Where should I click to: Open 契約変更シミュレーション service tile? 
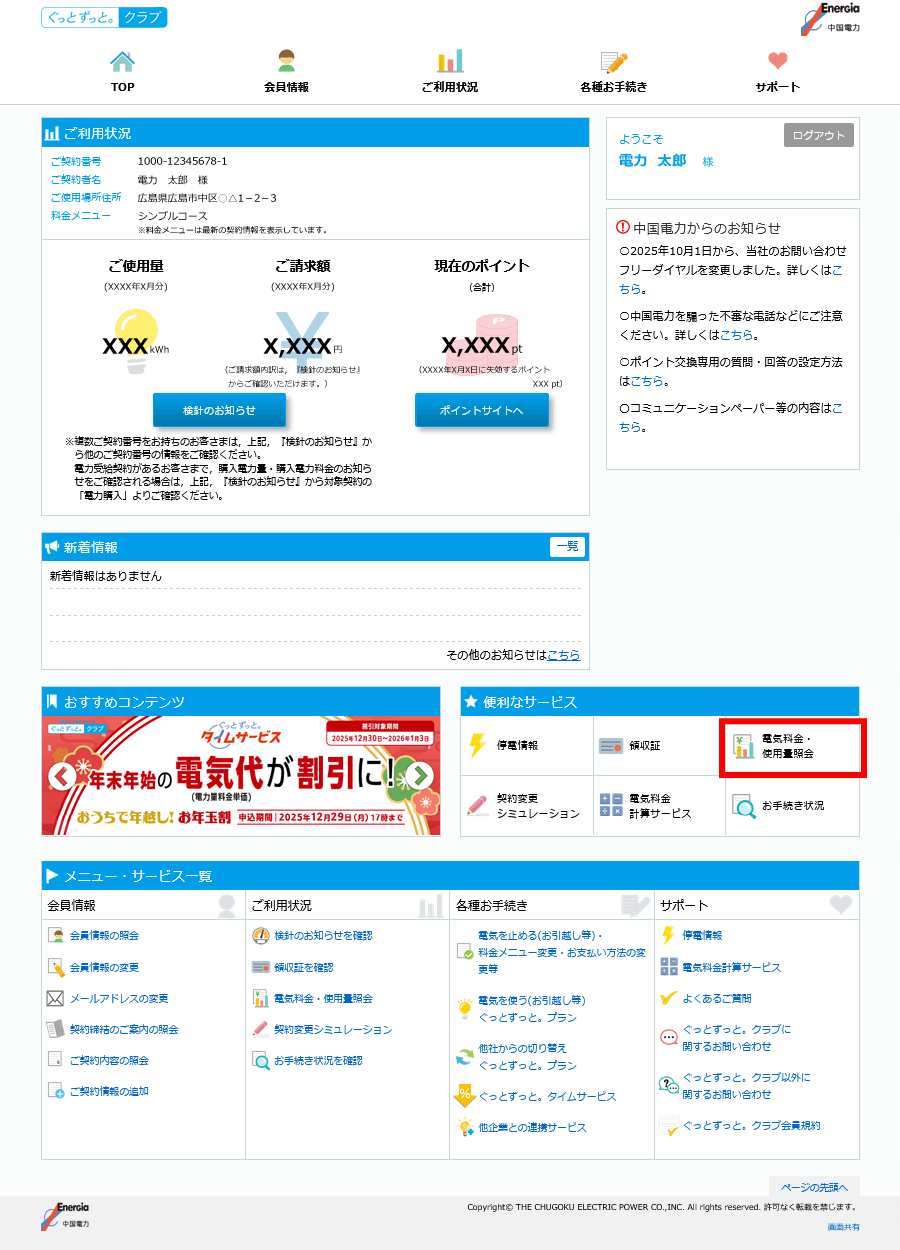click(x=478, y=806)
